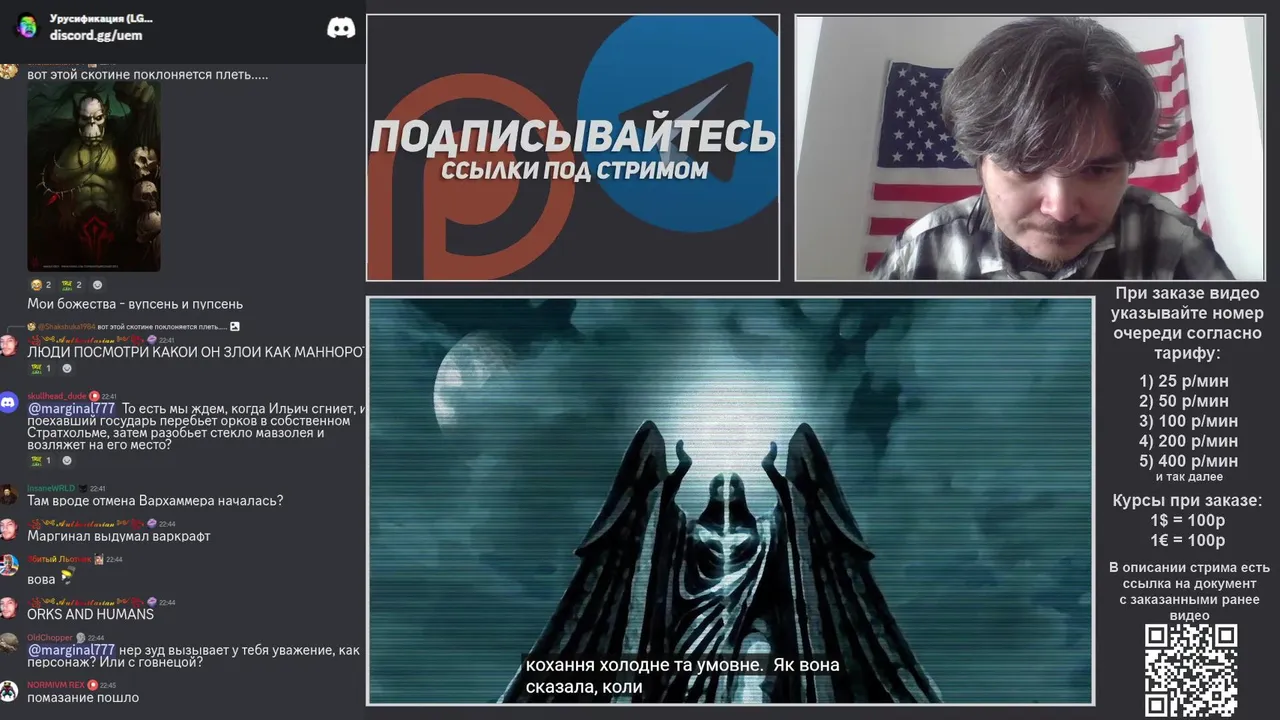Select tariff line "1) 25 р/мин"
Image resolution: width=1280 pixels, height=720 pixels.
(1184, 381)
